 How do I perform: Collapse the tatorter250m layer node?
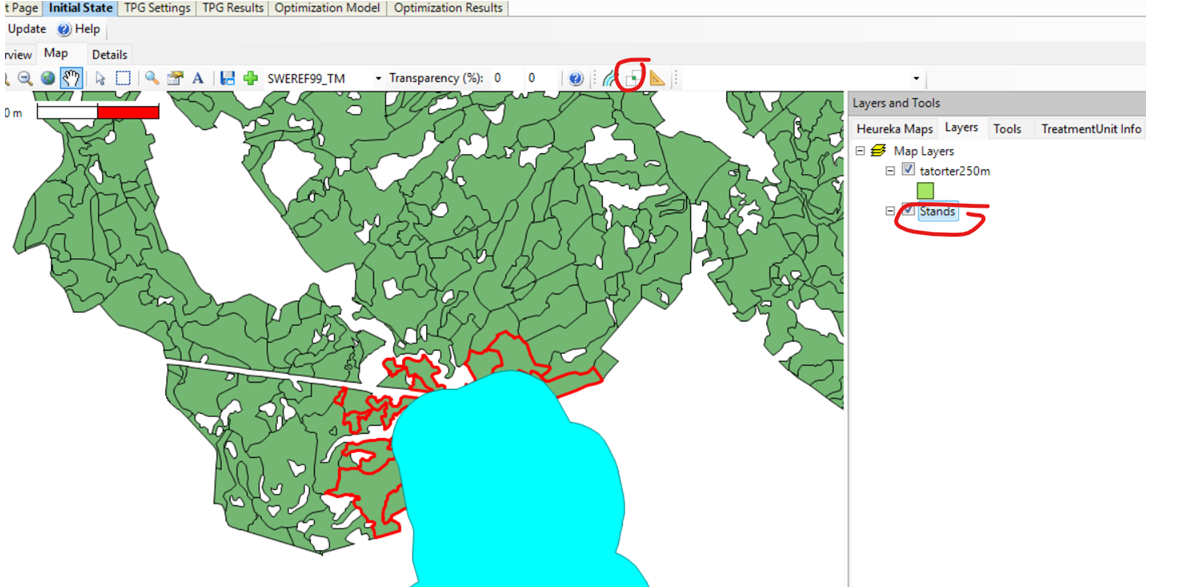click(x=890, y=171)
